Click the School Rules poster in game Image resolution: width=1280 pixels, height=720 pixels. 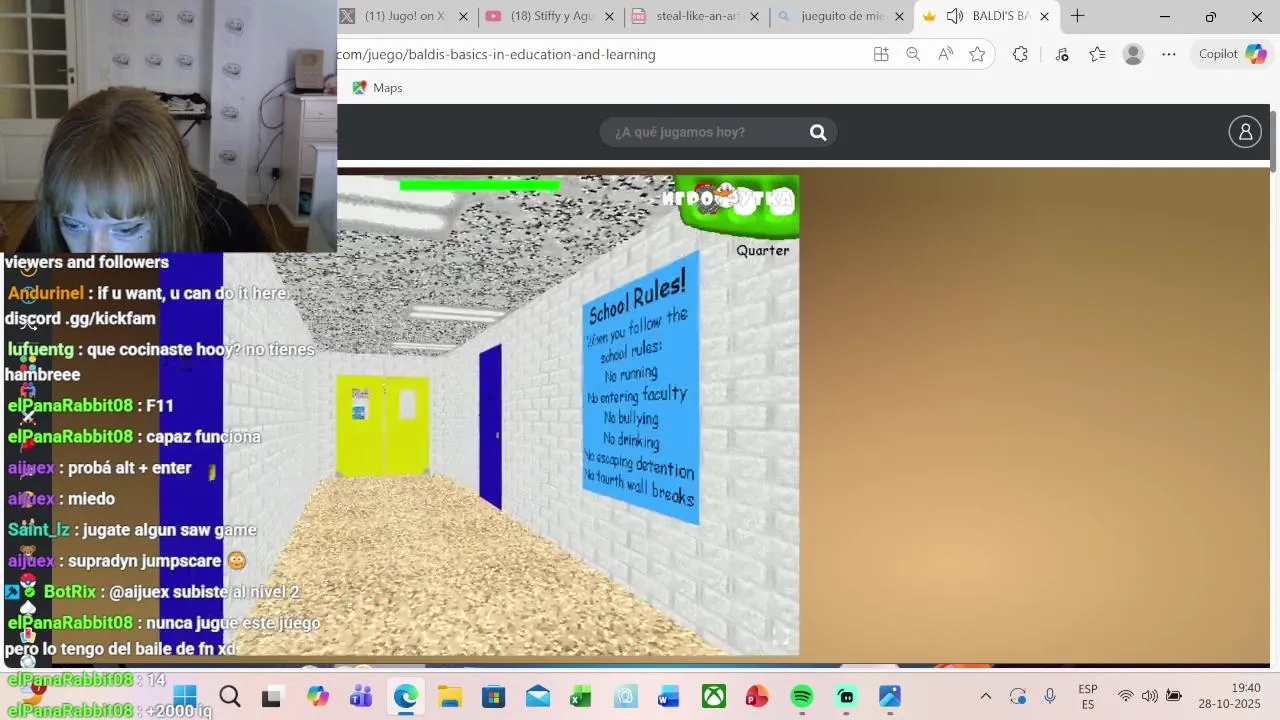pos(640,390)
